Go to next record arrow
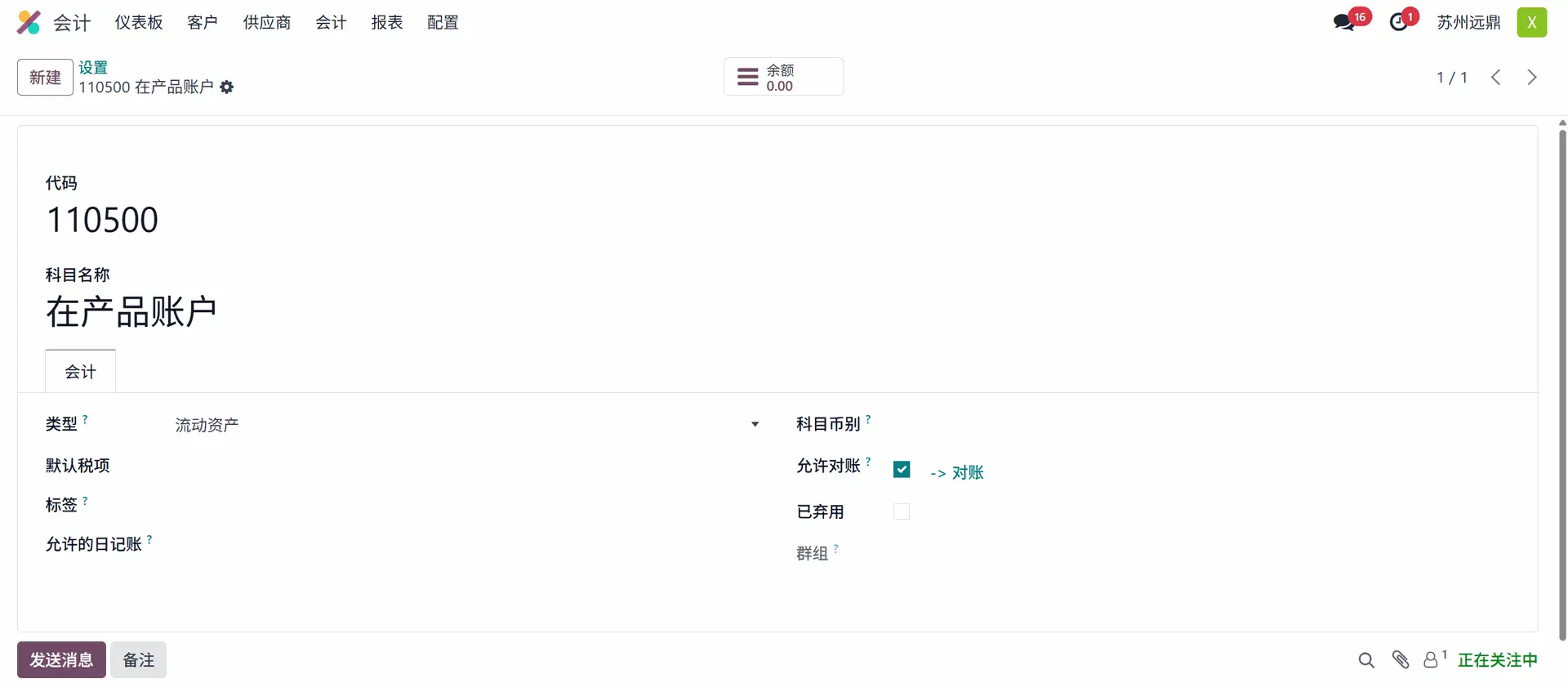This screenshot has width=1568, height=688. tap(1532, 78)
